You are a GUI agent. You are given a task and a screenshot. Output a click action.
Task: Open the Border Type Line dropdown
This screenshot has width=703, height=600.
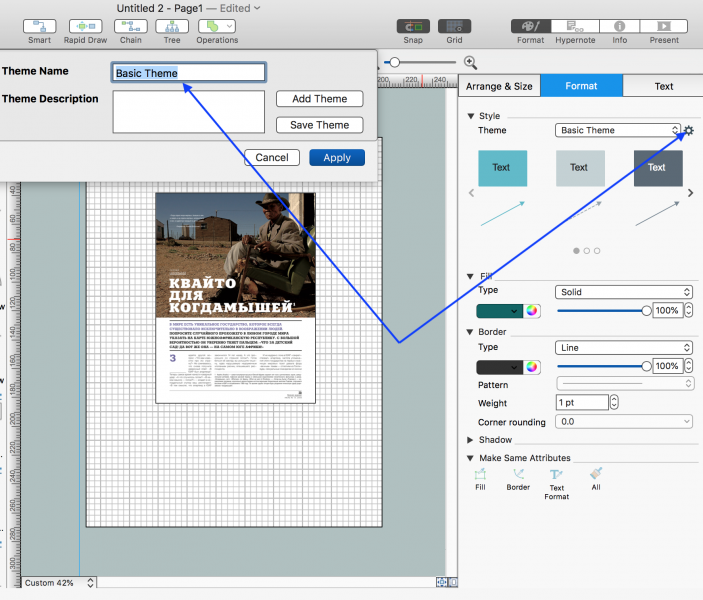(624, 348)
